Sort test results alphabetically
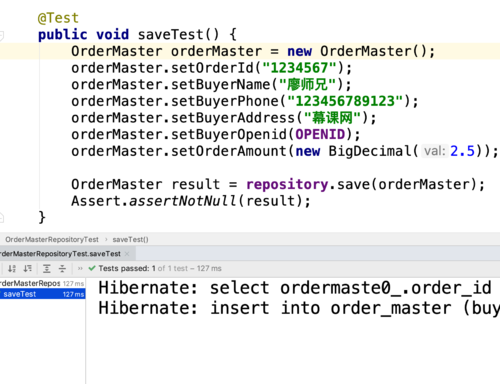This screenshot has width=500, height=384. click(x=12, y=269)
